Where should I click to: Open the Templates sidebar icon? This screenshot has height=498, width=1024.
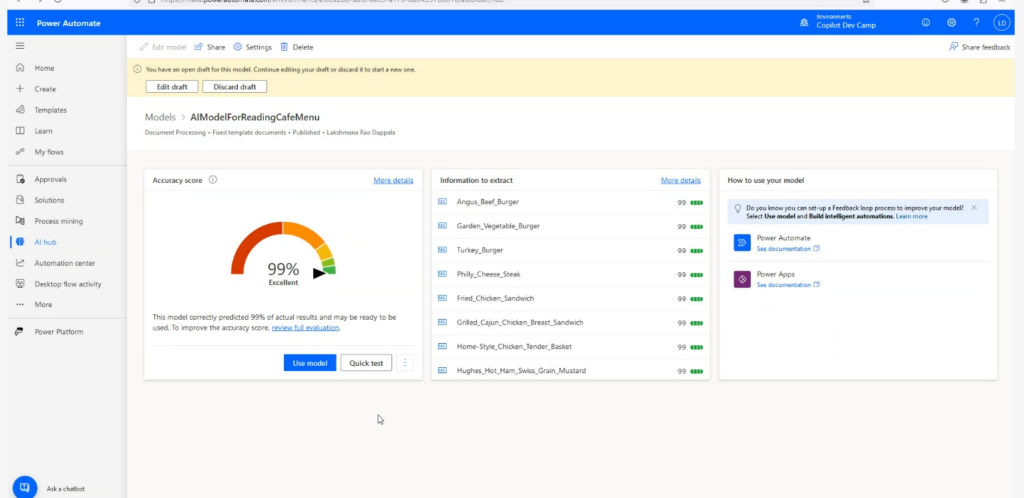[x=20, y=110]
